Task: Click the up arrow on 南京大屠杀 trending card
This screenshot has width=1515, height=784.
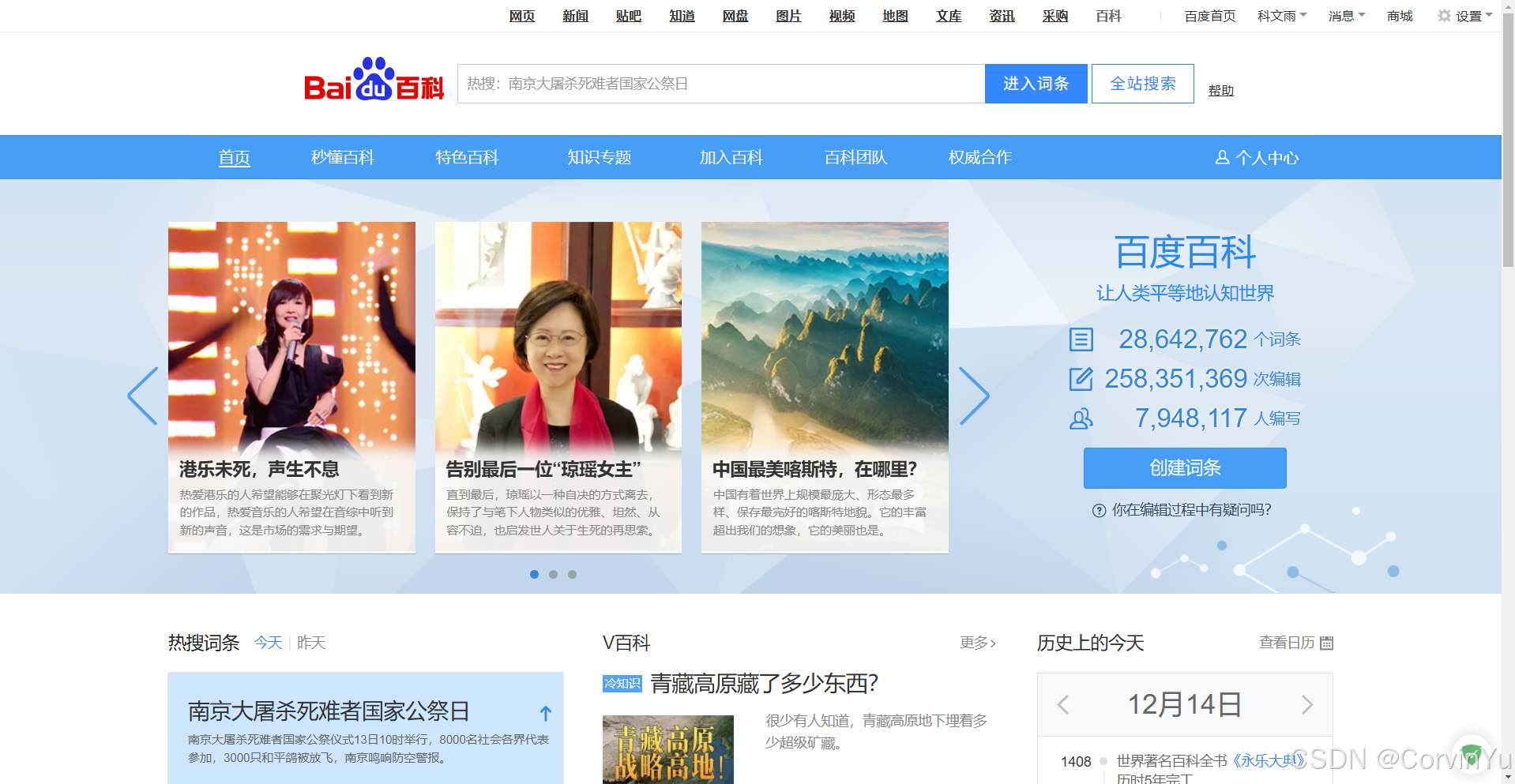Action: (x=545, y=714)
